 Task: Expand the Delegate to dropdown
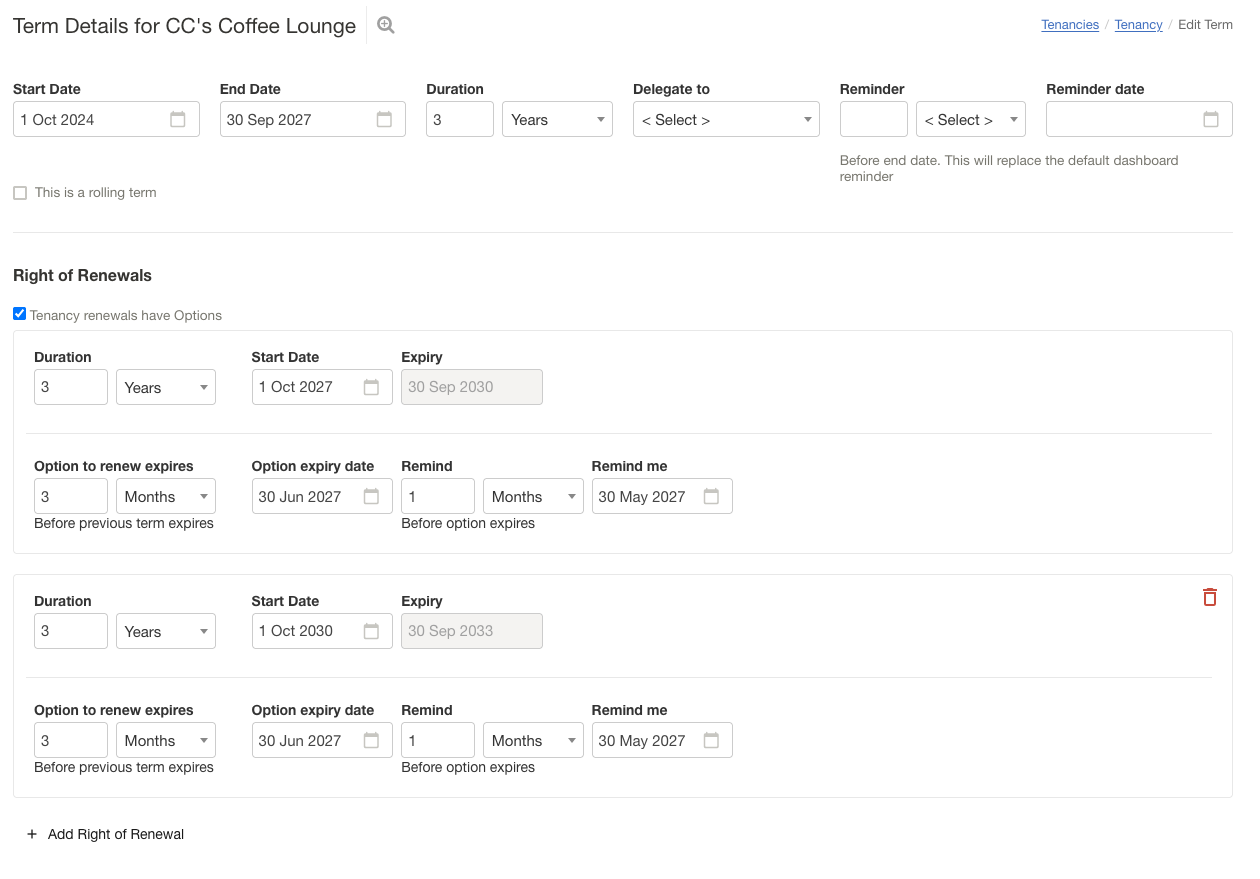pos(726,120)
